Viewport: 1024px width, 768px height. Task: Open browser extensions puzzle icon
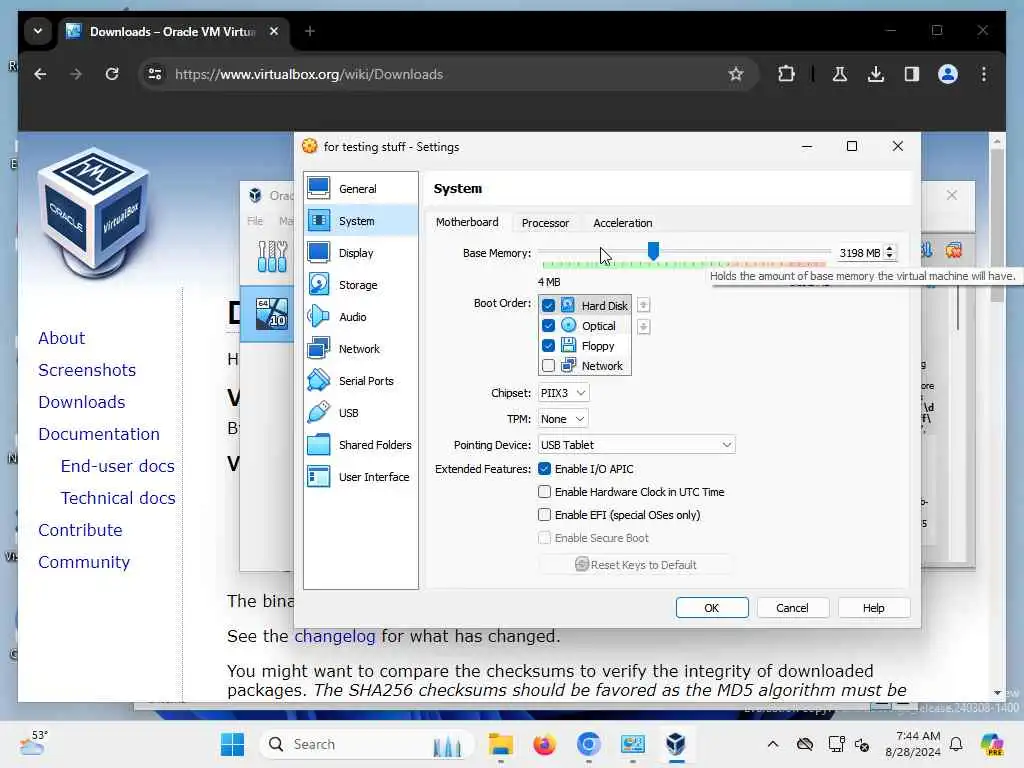[x=786, y=74]
